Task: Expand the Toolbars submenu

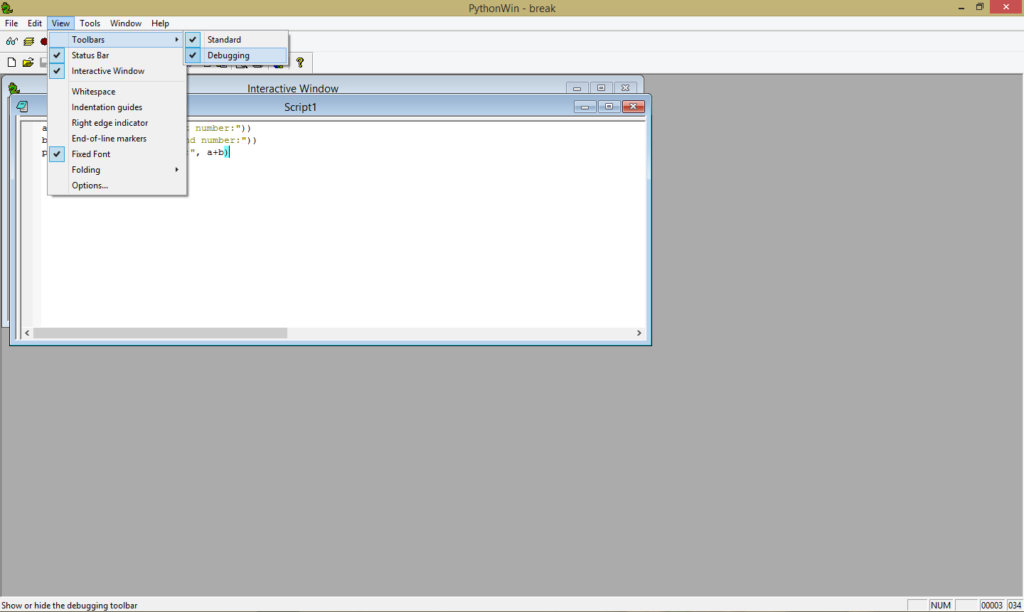Action: [x=118, y=40]
